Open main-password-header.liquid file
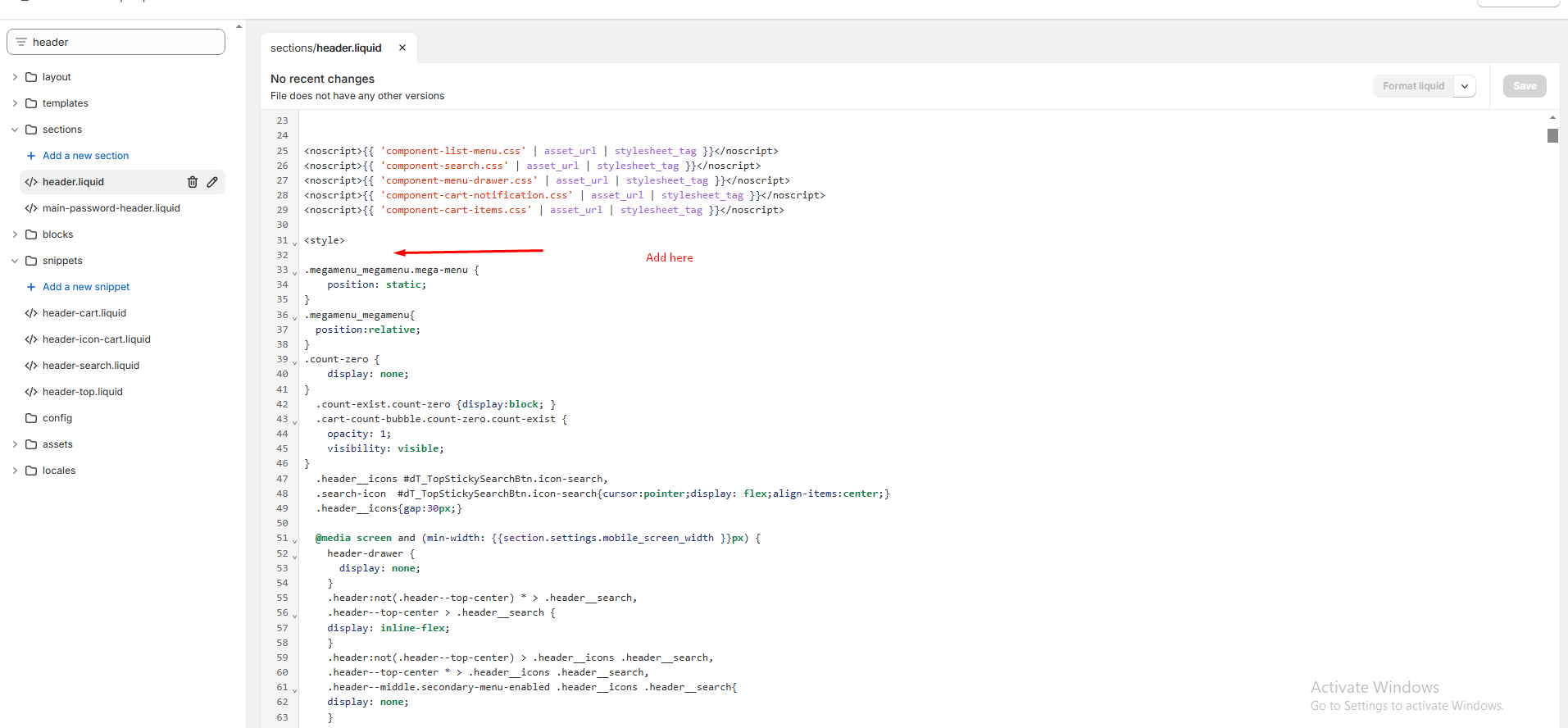 [x=111, y=208]
